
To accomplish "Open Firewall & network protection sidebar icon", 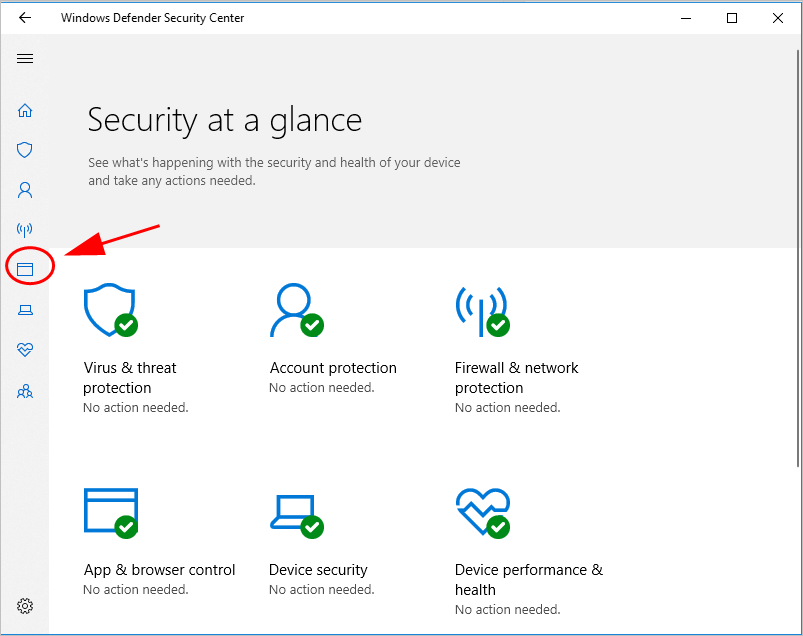I will pyautogui.click(x=25, y=229).
